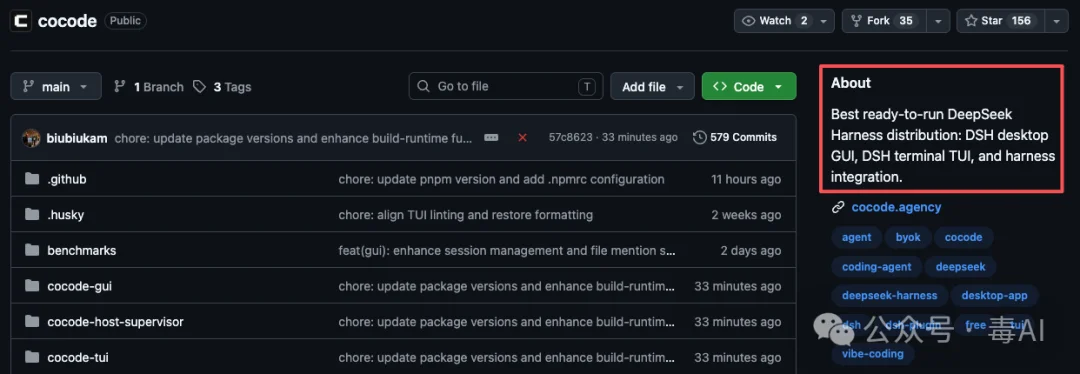Open the .husky folder

coord(65,215)
